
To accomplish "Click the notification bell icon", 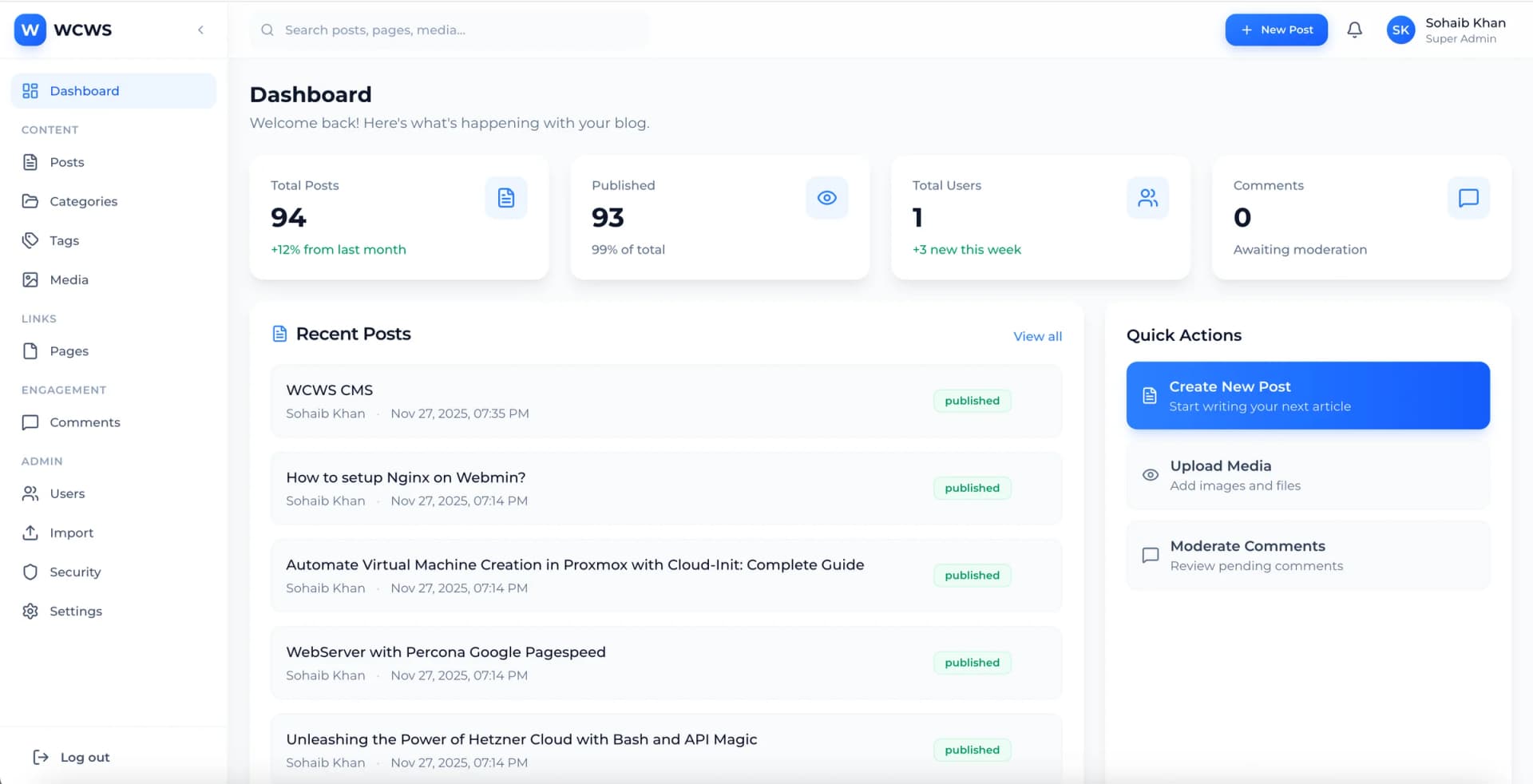I will pyautogui.click(x=1354, y=30).
